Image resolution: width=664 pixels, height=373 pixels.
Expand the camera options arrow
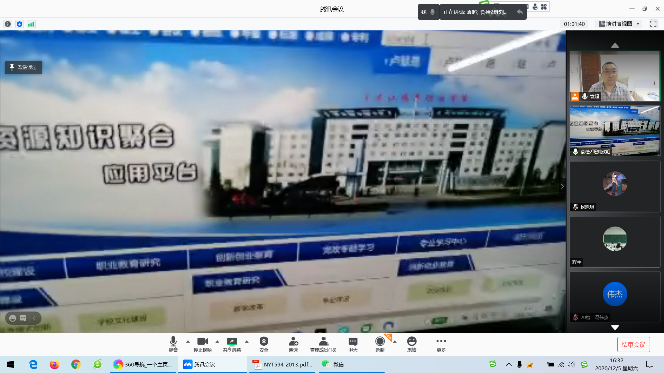[217, 341]
